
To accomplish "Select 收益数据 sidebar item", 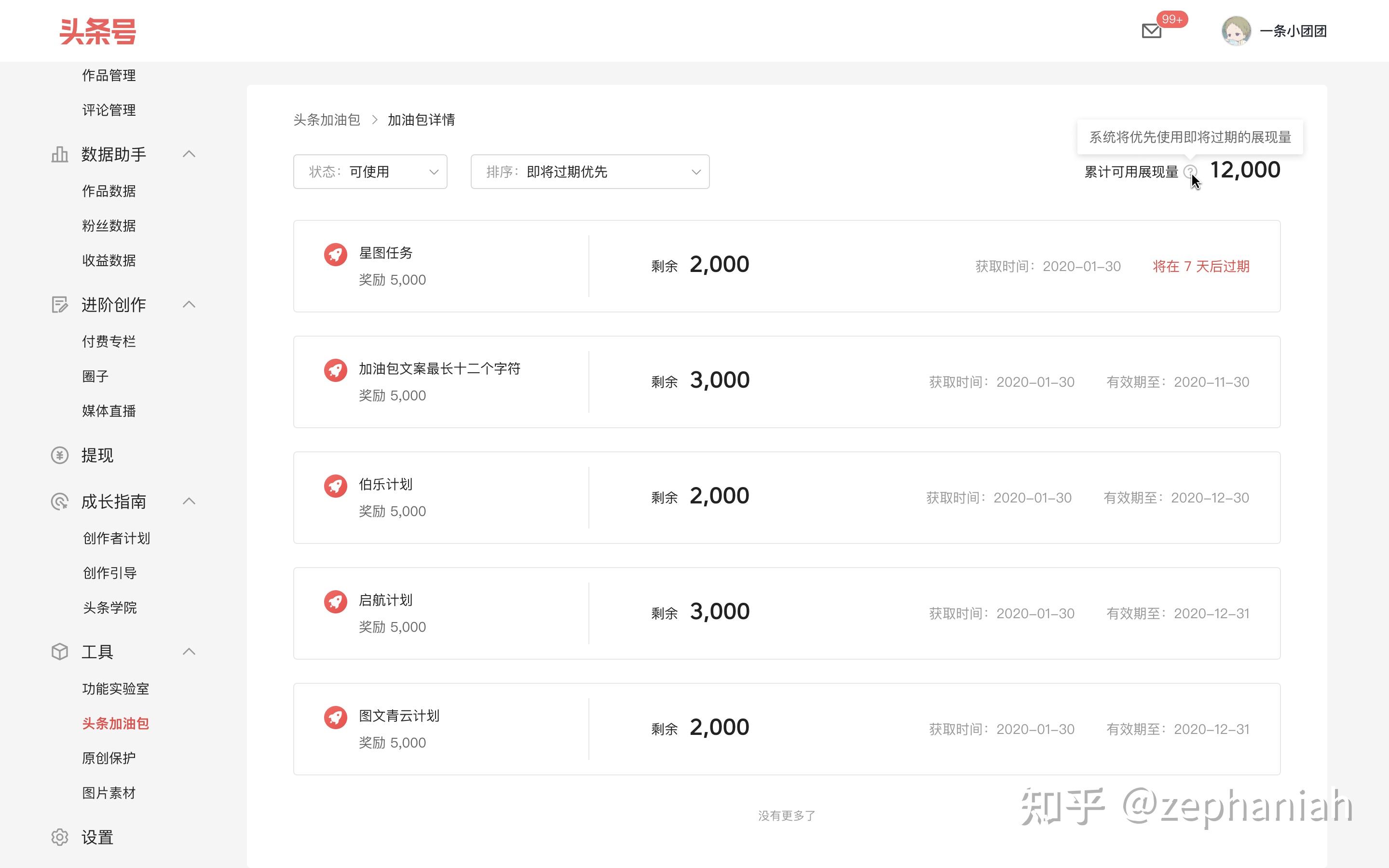I will [x=109, y=260].
